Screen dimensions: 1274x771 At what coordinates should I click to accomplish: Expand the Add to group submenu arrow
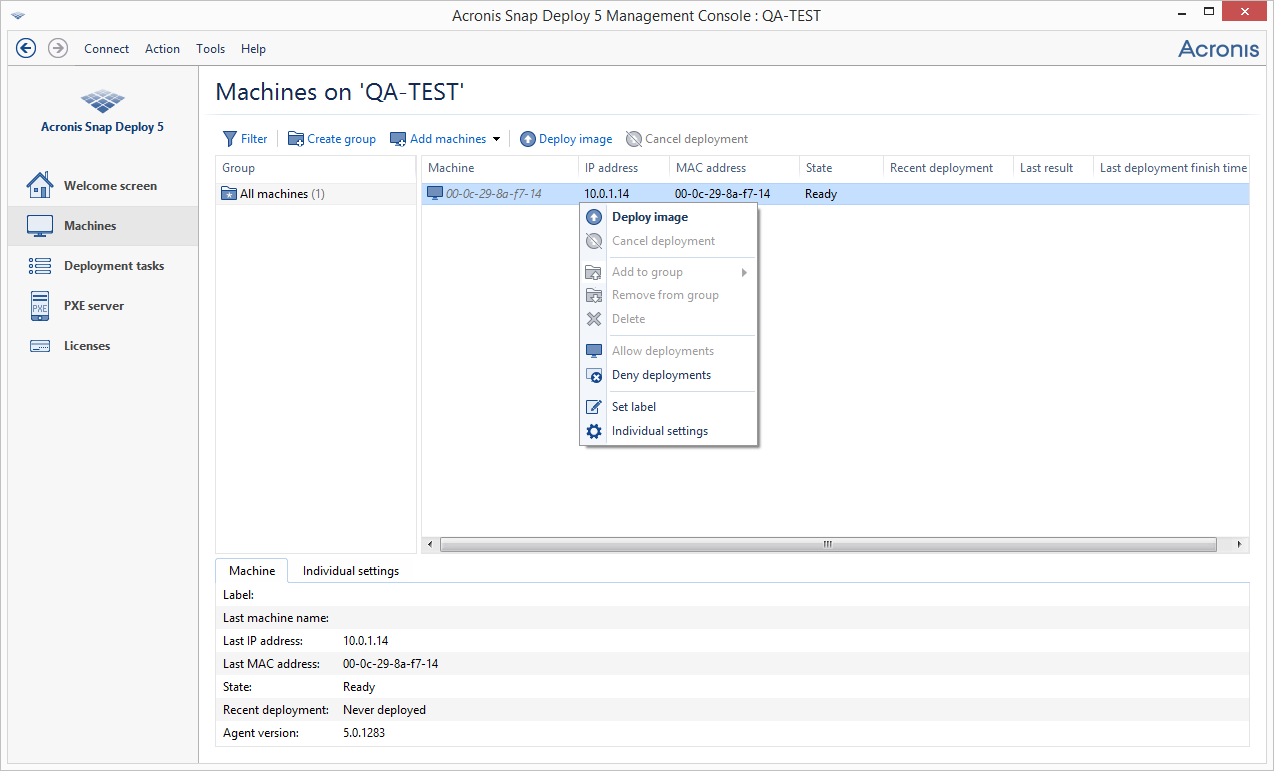click(x=744, y=272)
